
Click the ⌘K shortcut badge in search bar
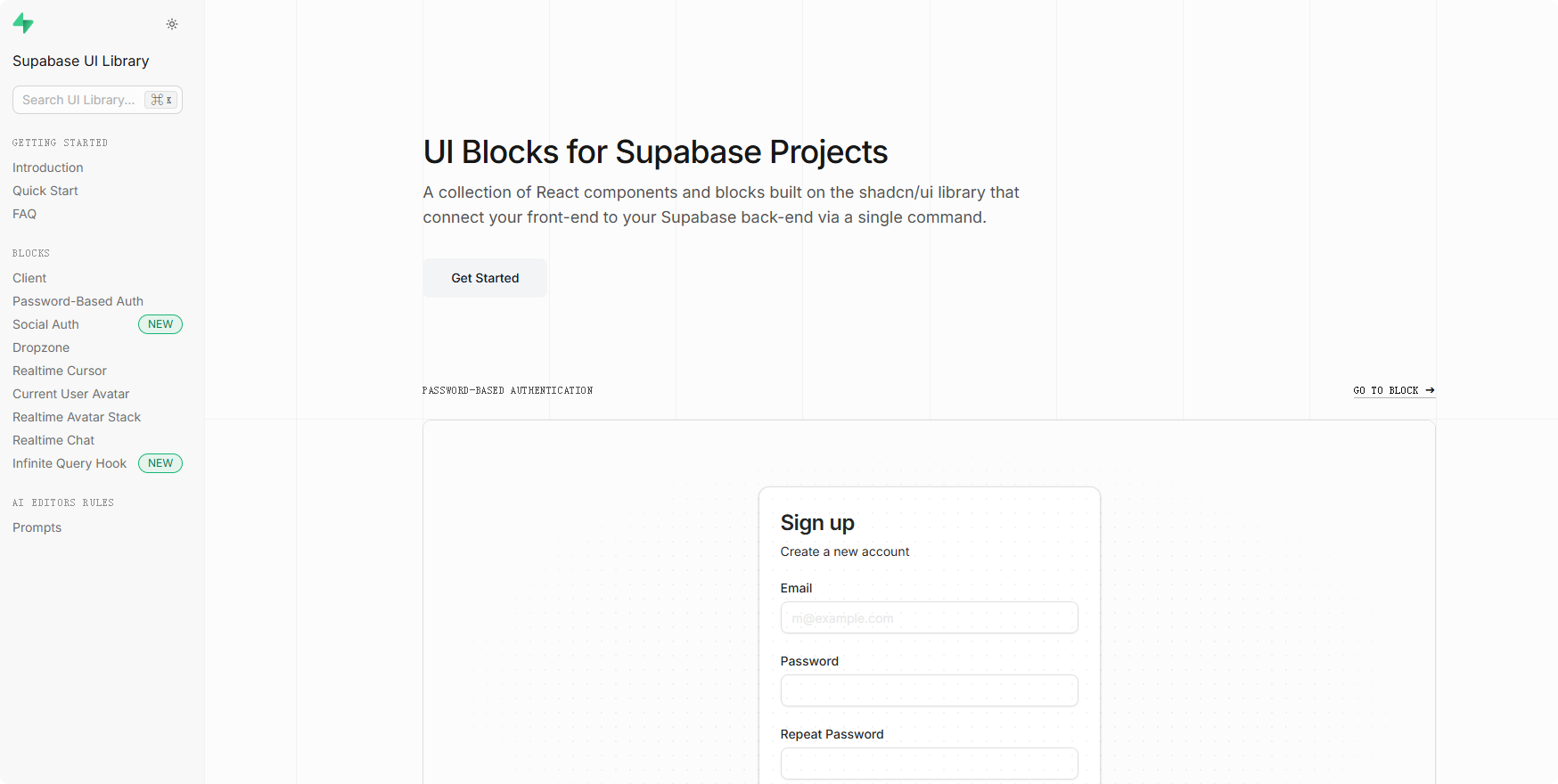coord(160,99)
